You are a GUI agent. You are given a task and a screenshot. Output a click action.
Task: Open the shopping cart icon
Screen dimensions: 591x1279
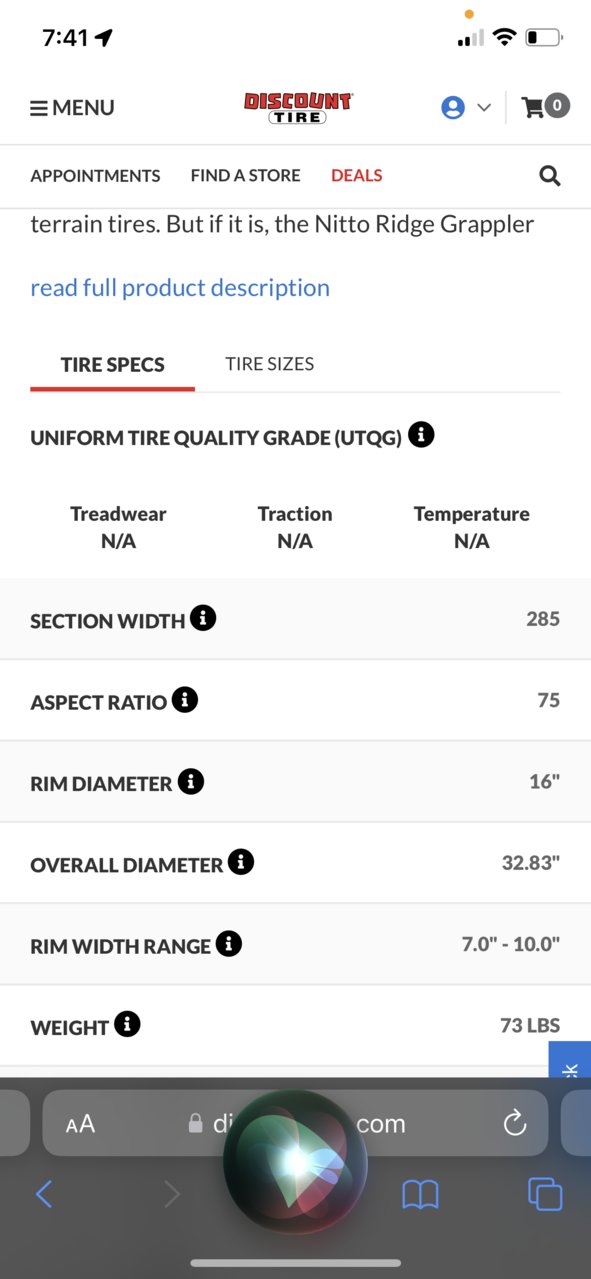(x=546, y=106)
